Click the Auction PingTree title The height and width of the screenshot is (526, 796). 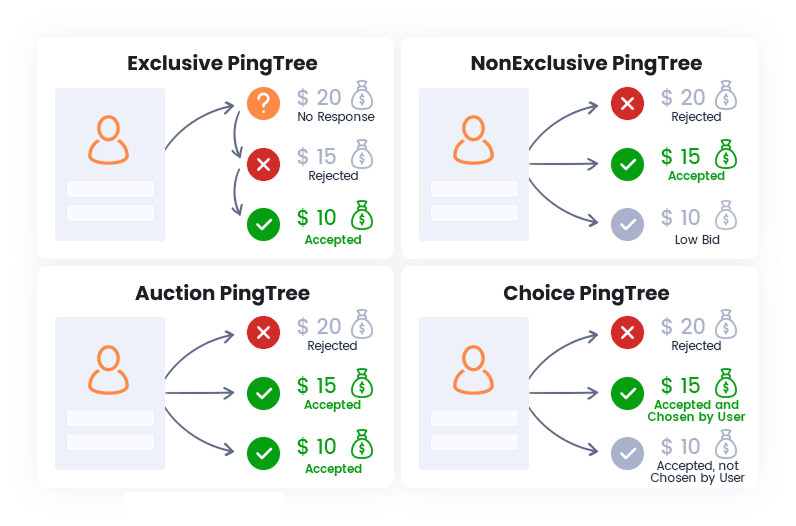[x=222, y=293]
